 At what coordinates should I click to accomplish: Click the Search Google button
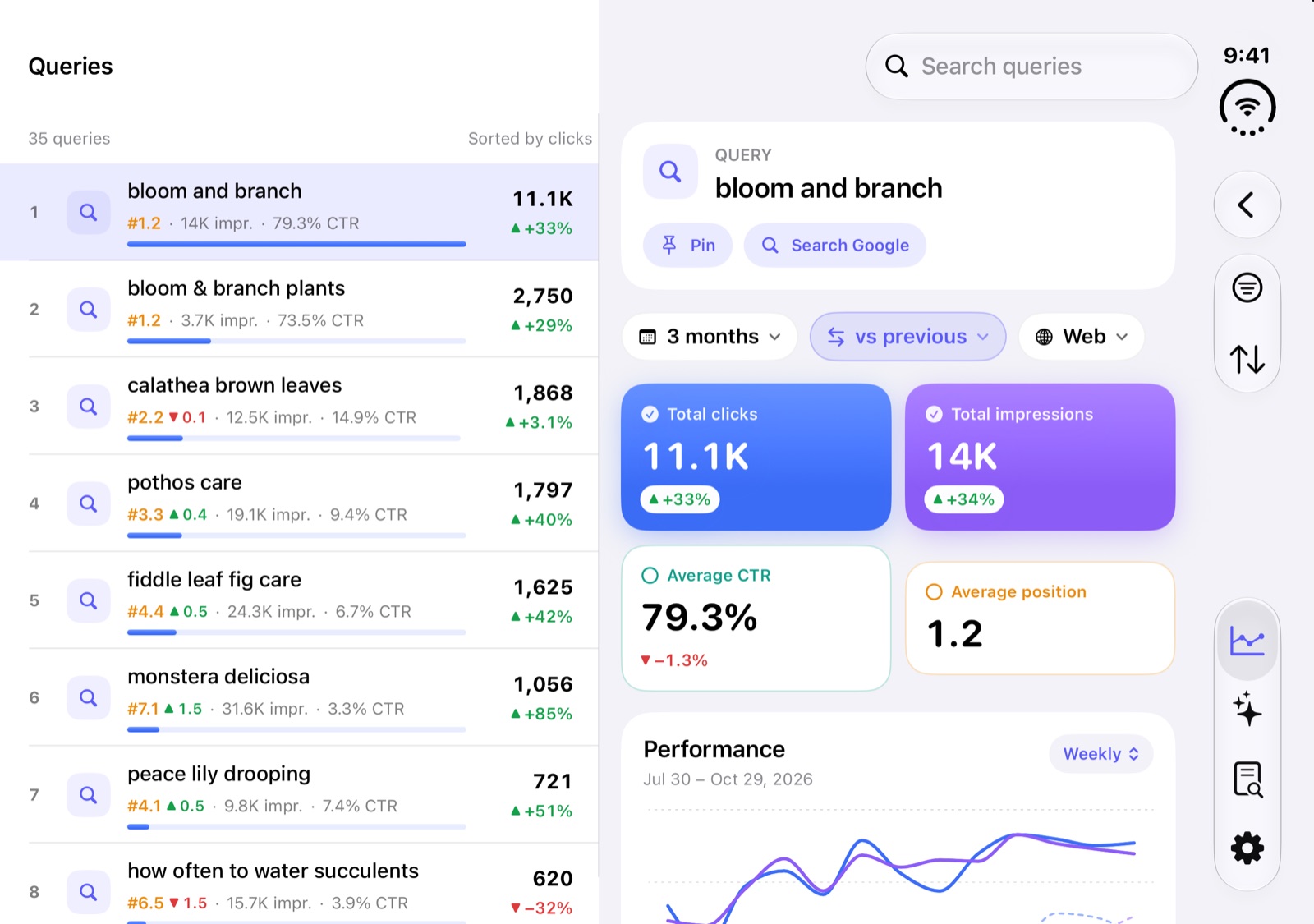pos(834,245)
